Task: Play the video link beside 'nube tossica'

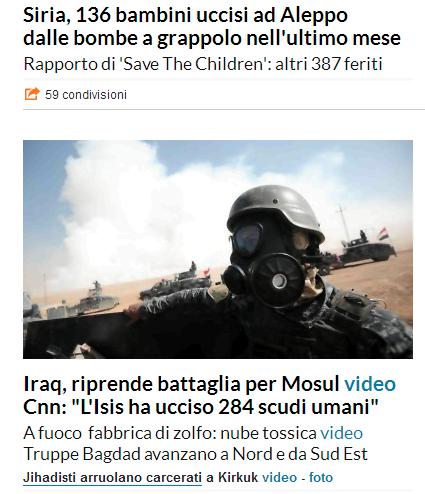Action: pos(342,433)
